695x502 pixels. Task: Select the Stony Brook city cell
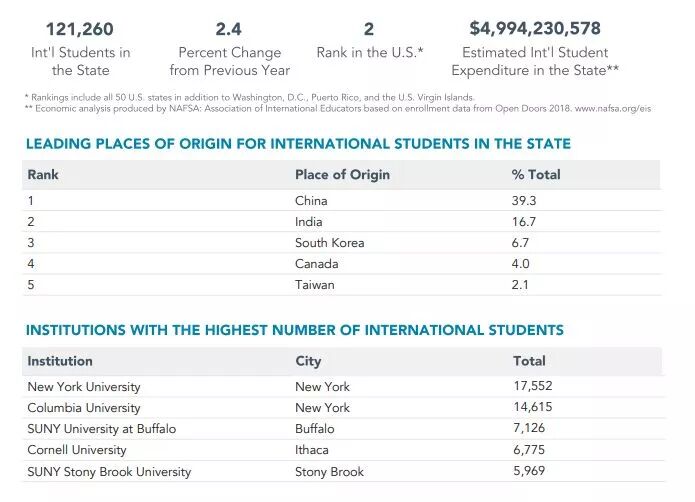click(329, 472)
